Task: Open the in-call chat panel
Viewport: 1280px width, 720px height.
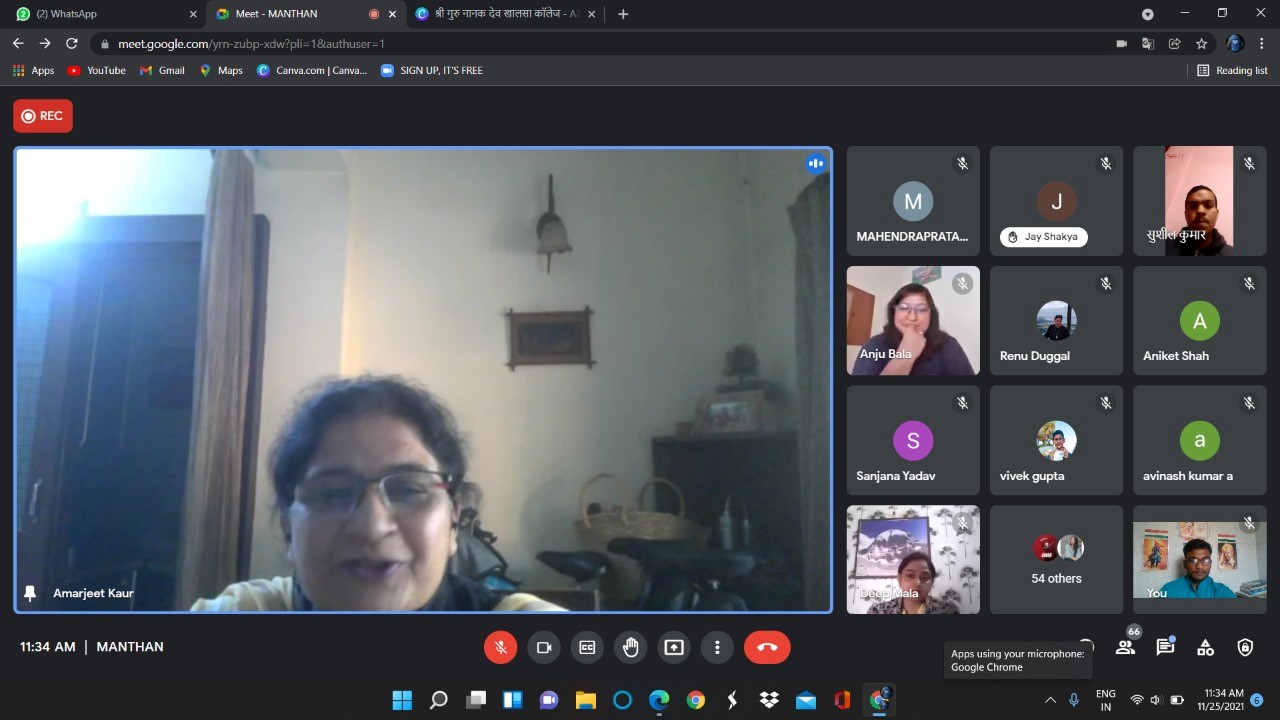Action: pos(1165,647)
